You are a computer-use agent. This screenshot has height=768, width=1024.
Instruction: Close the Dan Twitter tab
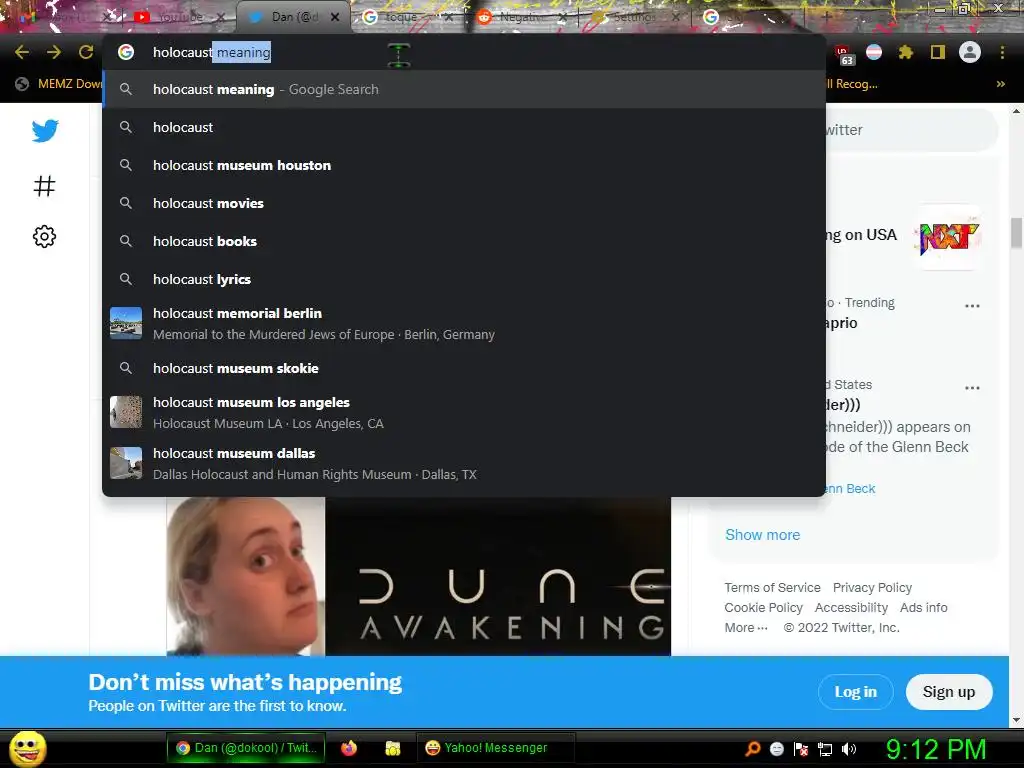335,17
